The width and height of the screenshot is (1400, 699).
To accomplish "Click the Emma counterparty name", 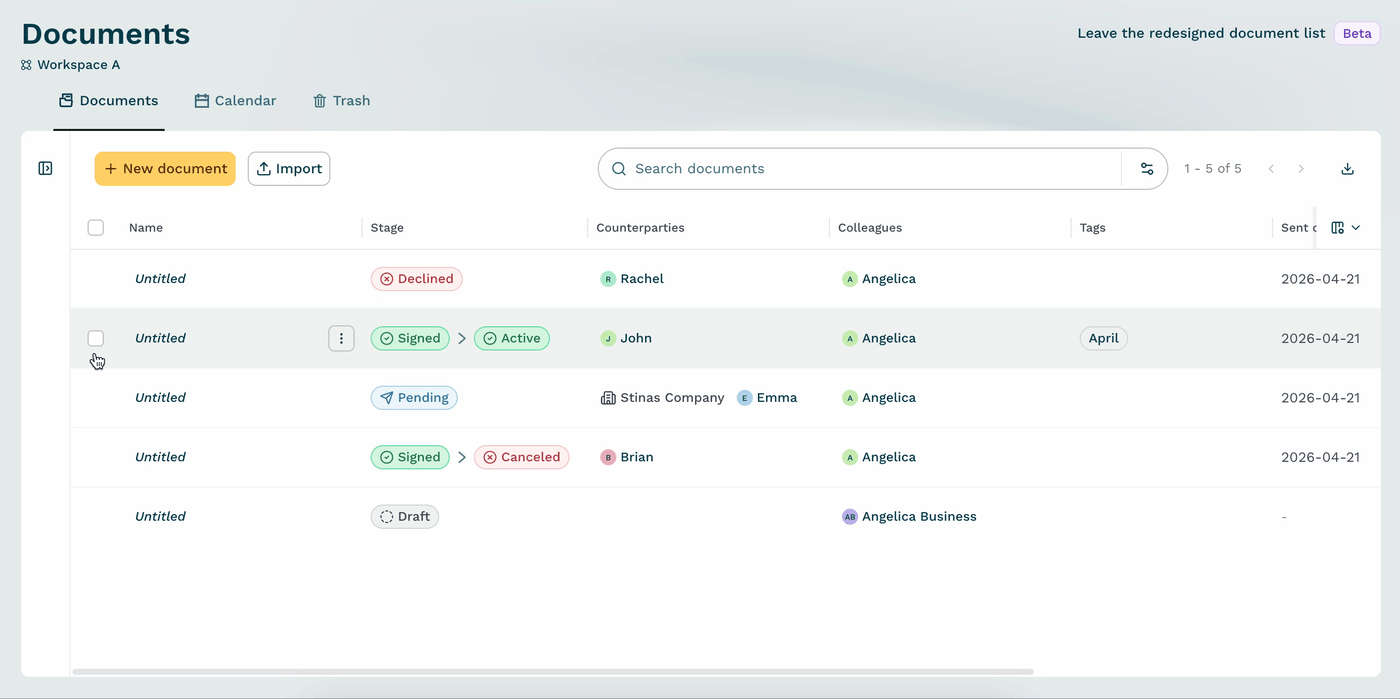I will (x=777, y=397).
